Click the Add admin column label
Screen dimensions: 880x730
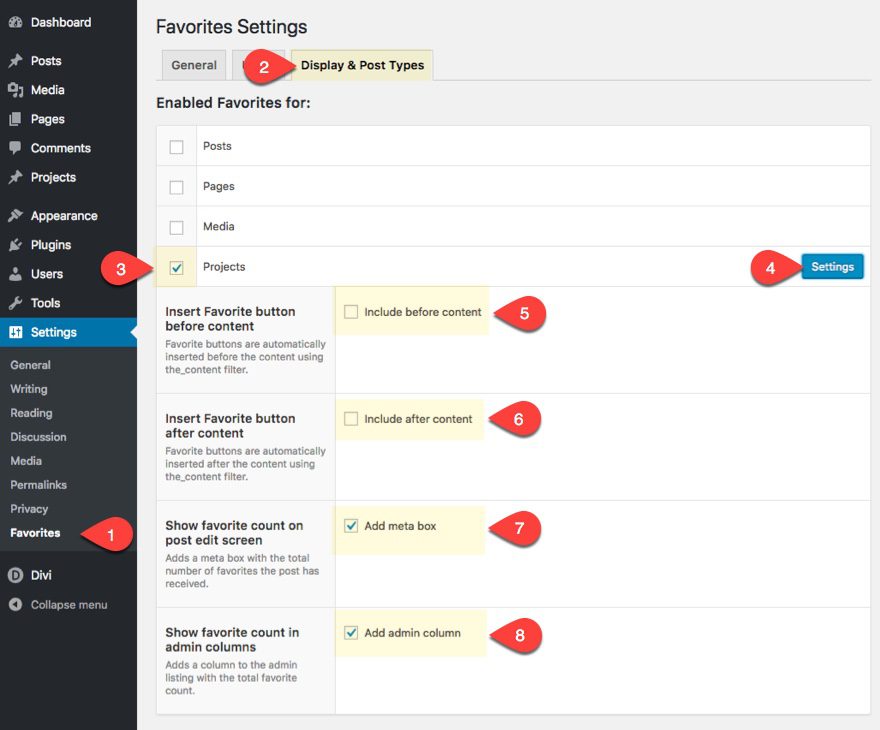[x=412, y=633]
